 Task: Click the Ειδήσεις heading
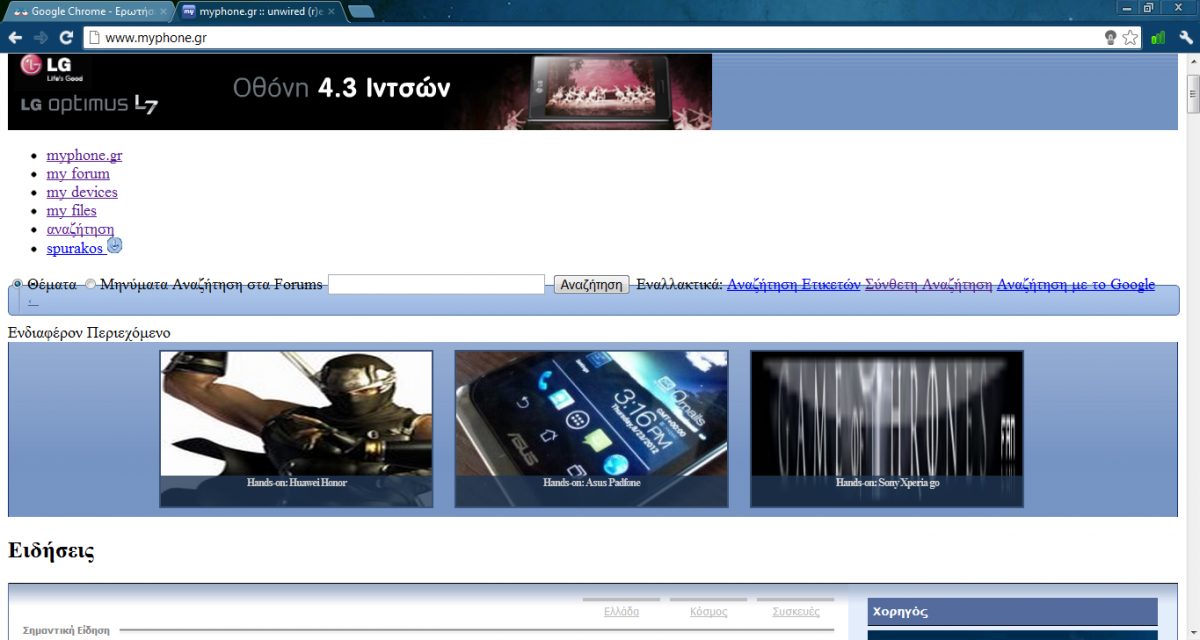coord(51,550)
